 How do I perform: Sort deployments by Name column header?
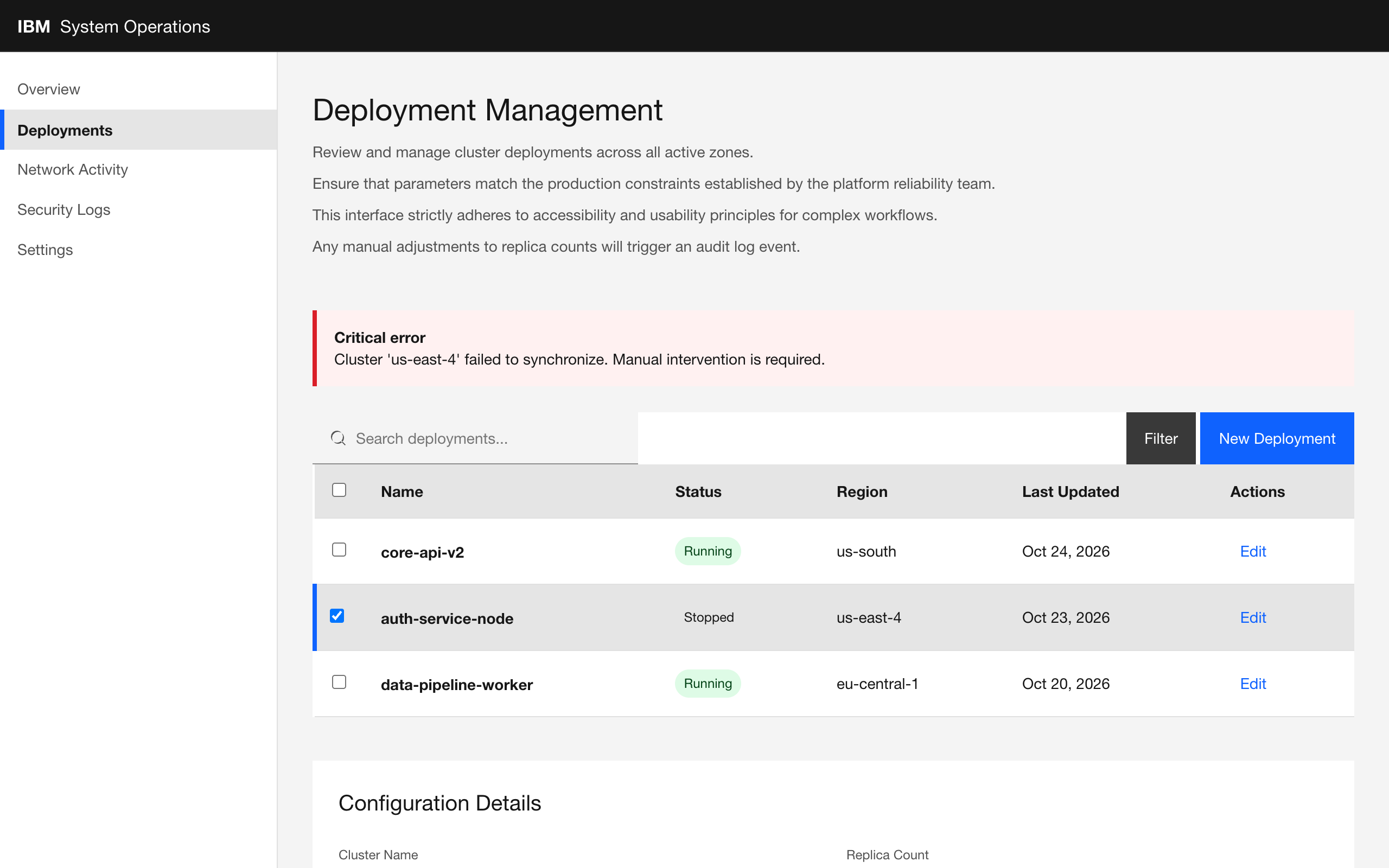[402, 492]
